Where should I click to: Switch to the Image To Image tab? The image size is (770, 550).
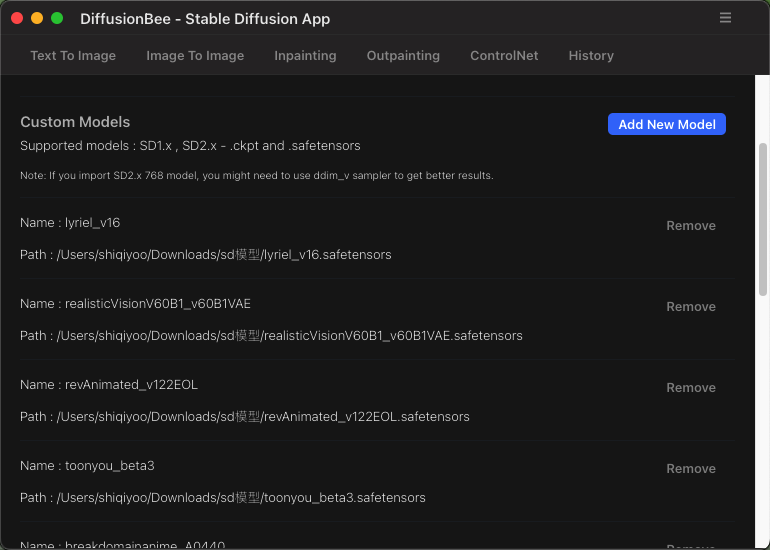[195, 55]
